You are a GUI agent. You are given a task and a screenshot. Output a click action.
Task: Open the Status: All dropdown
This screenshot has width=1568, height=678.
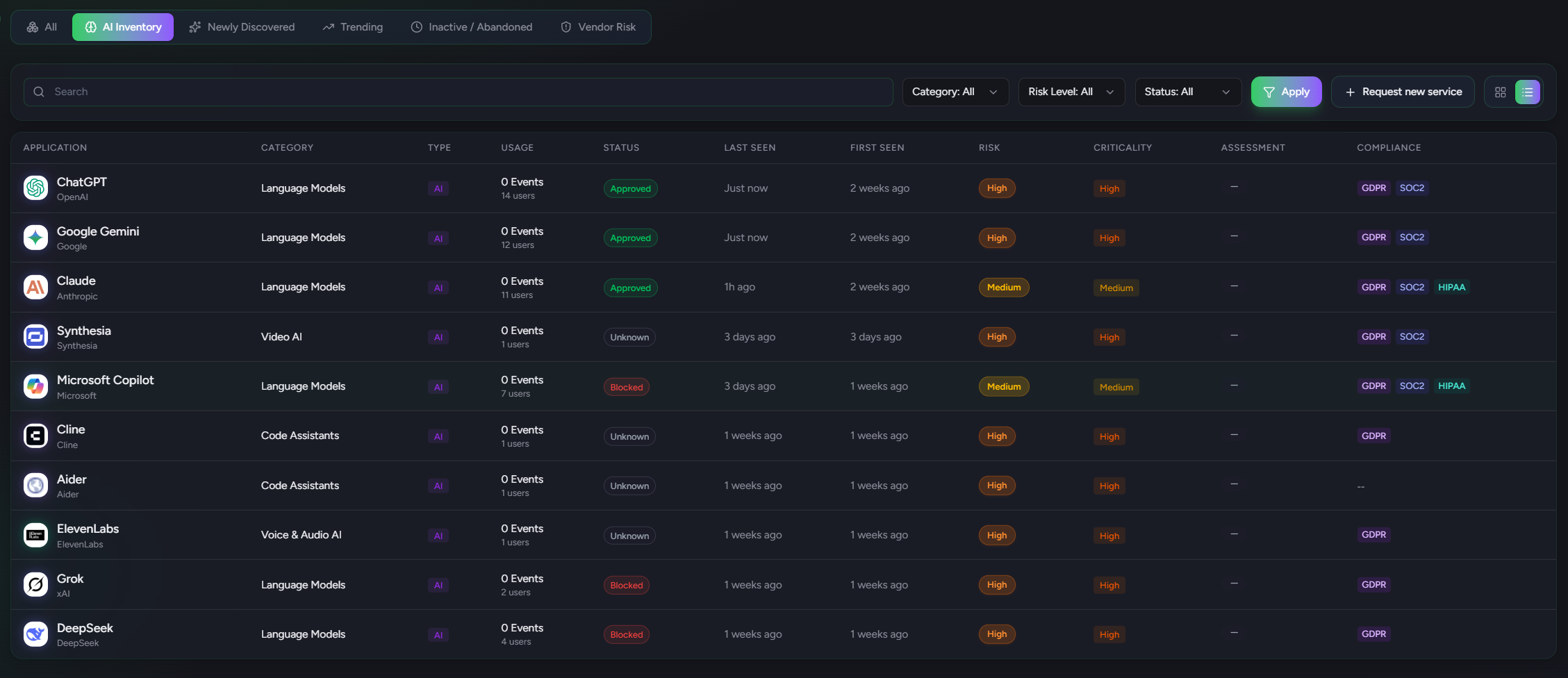point(1187,91)
